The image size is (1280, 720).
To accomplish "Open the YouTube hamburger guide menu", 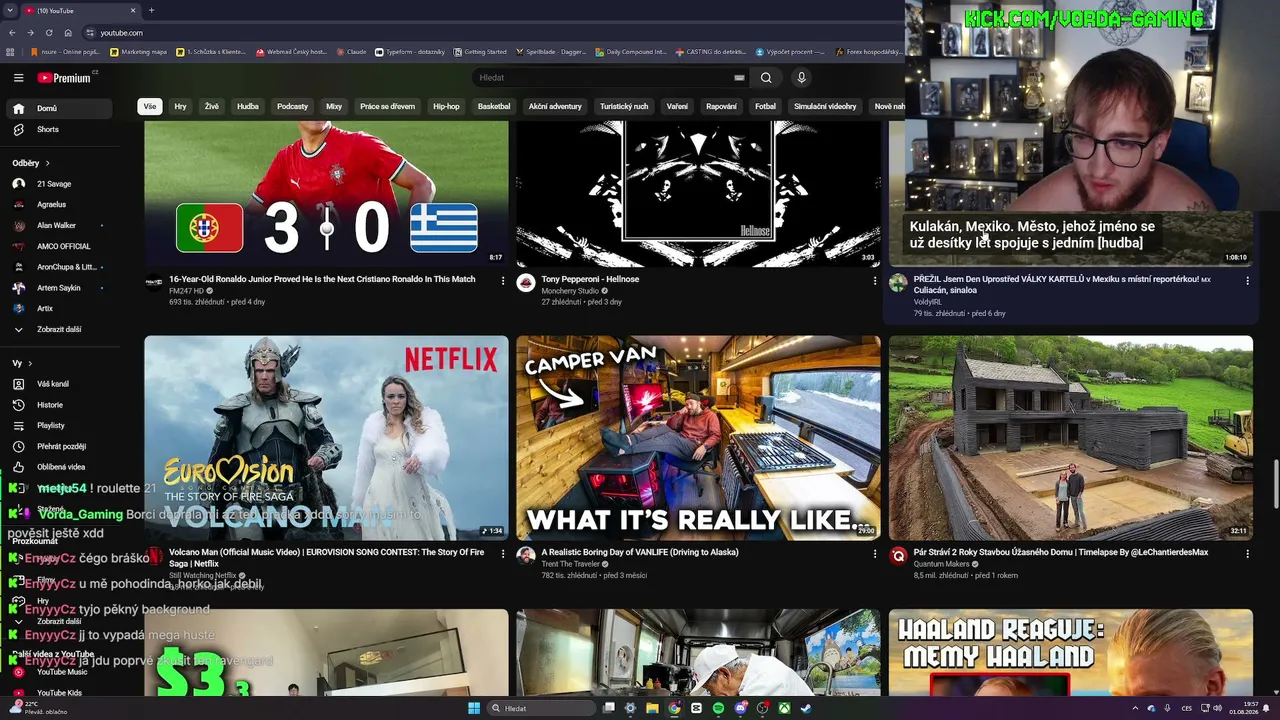I will pyautogui.click(x=18, y=78).
